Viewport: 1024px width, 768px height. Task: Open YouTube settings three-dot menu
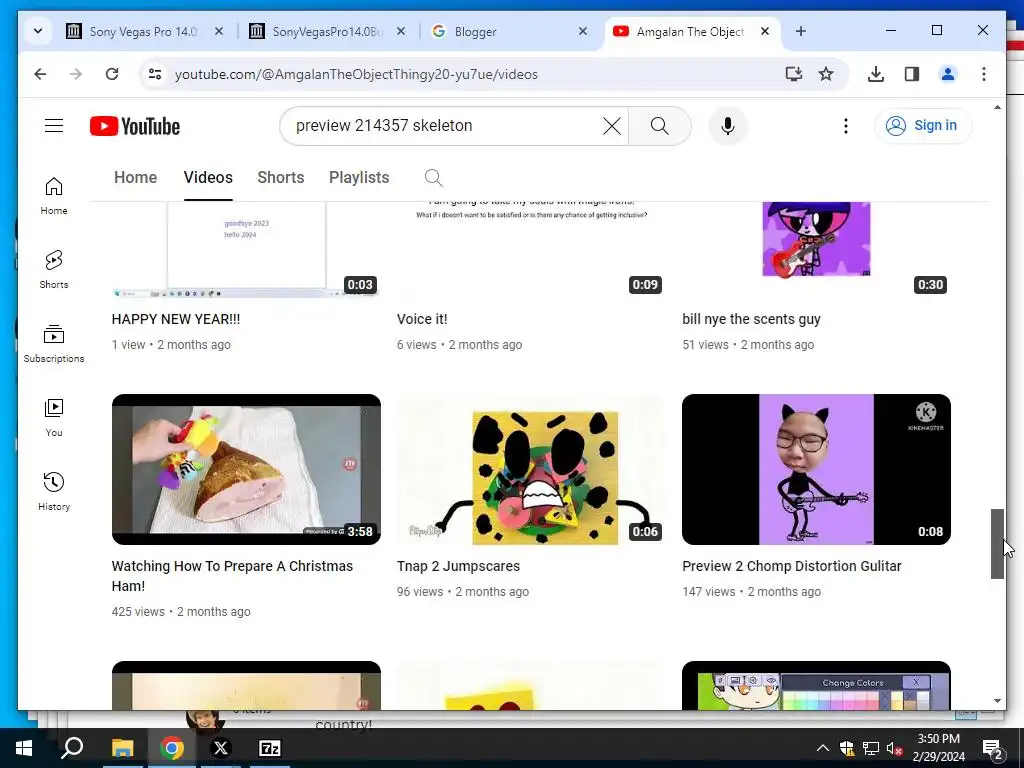846,125
